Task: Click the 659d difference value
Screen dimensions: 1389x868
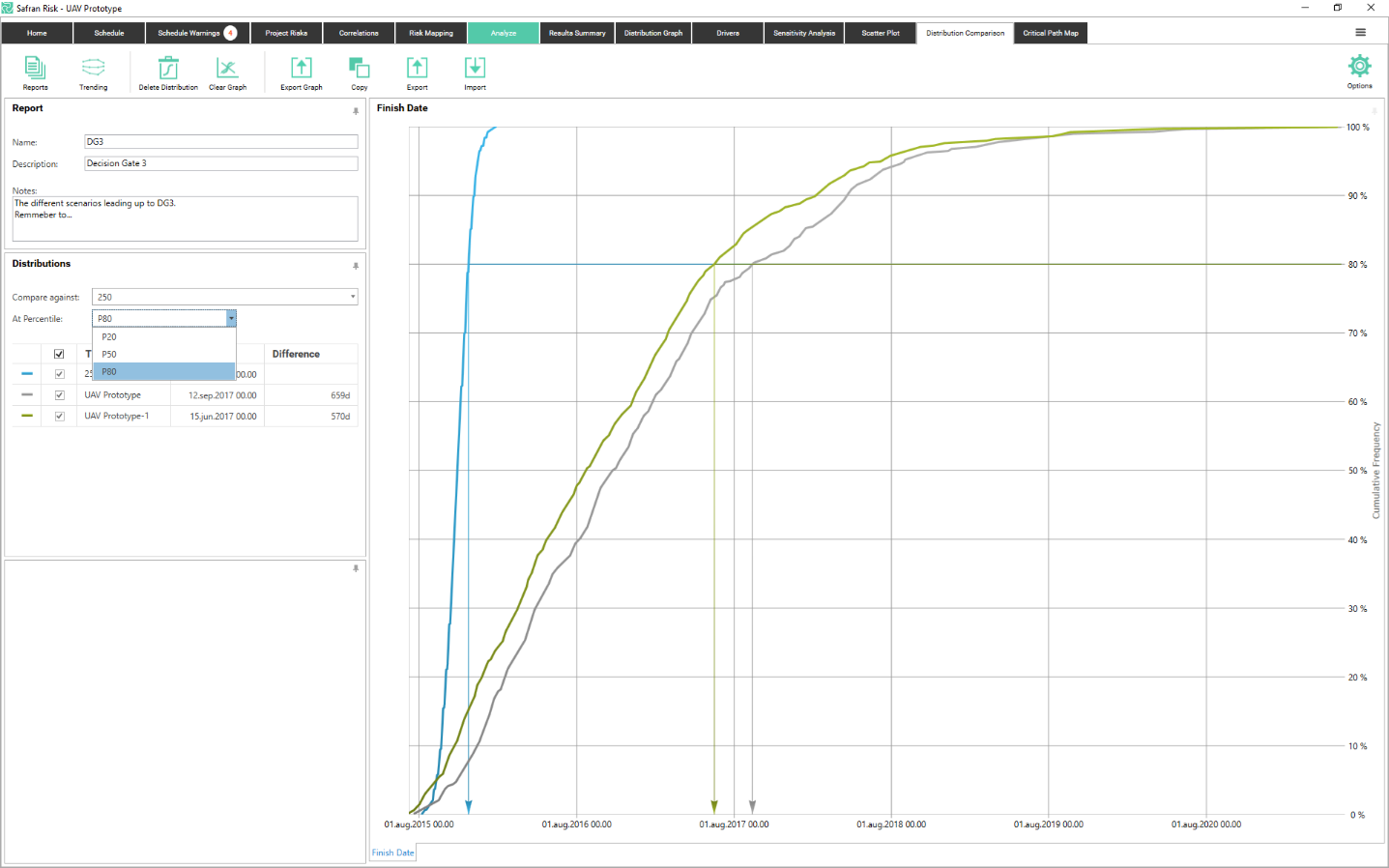Action: tap(340, 395)
